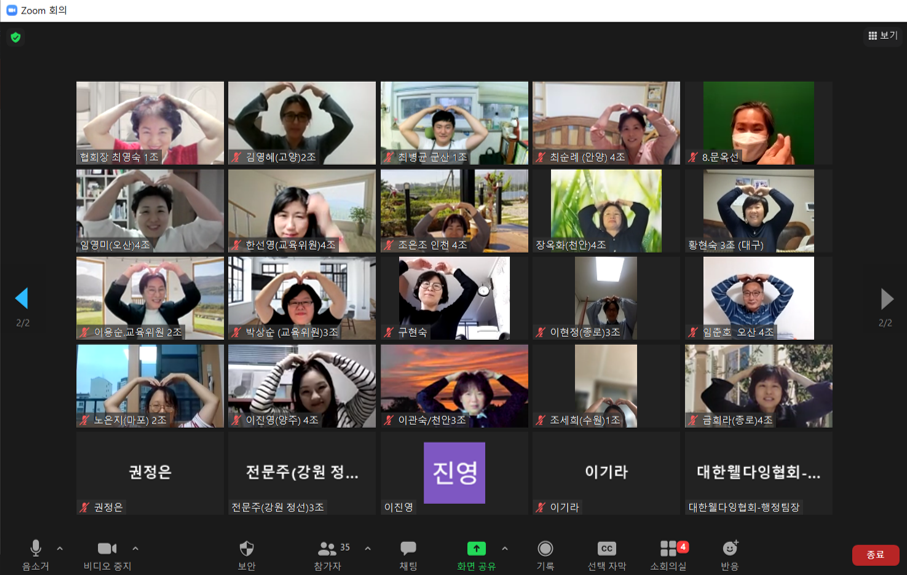Viewport: 907px width, 575px height.
Task: Click the red 종료 end meeting button
Action: pyautogui.click(x=875, y=555)
